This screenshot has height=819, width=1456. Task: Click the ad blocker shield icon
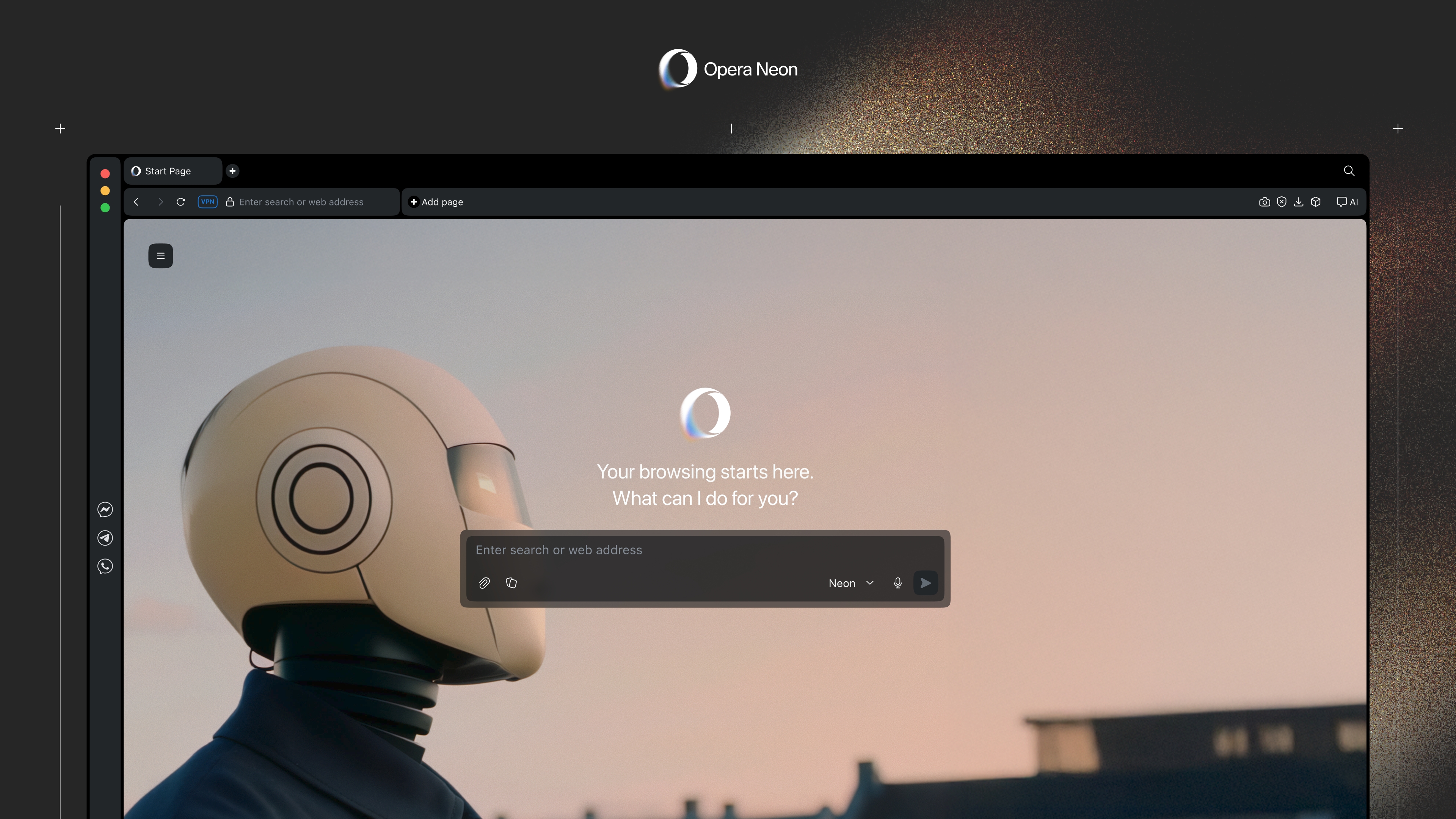pos(1281,202)
